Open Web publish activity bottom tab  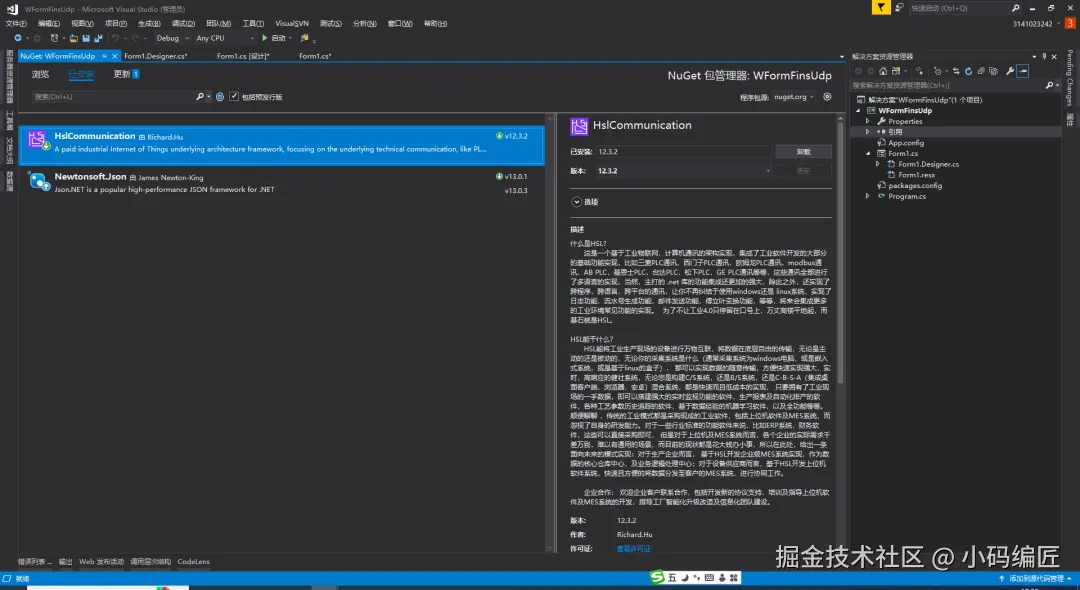(x=101, y=562)
